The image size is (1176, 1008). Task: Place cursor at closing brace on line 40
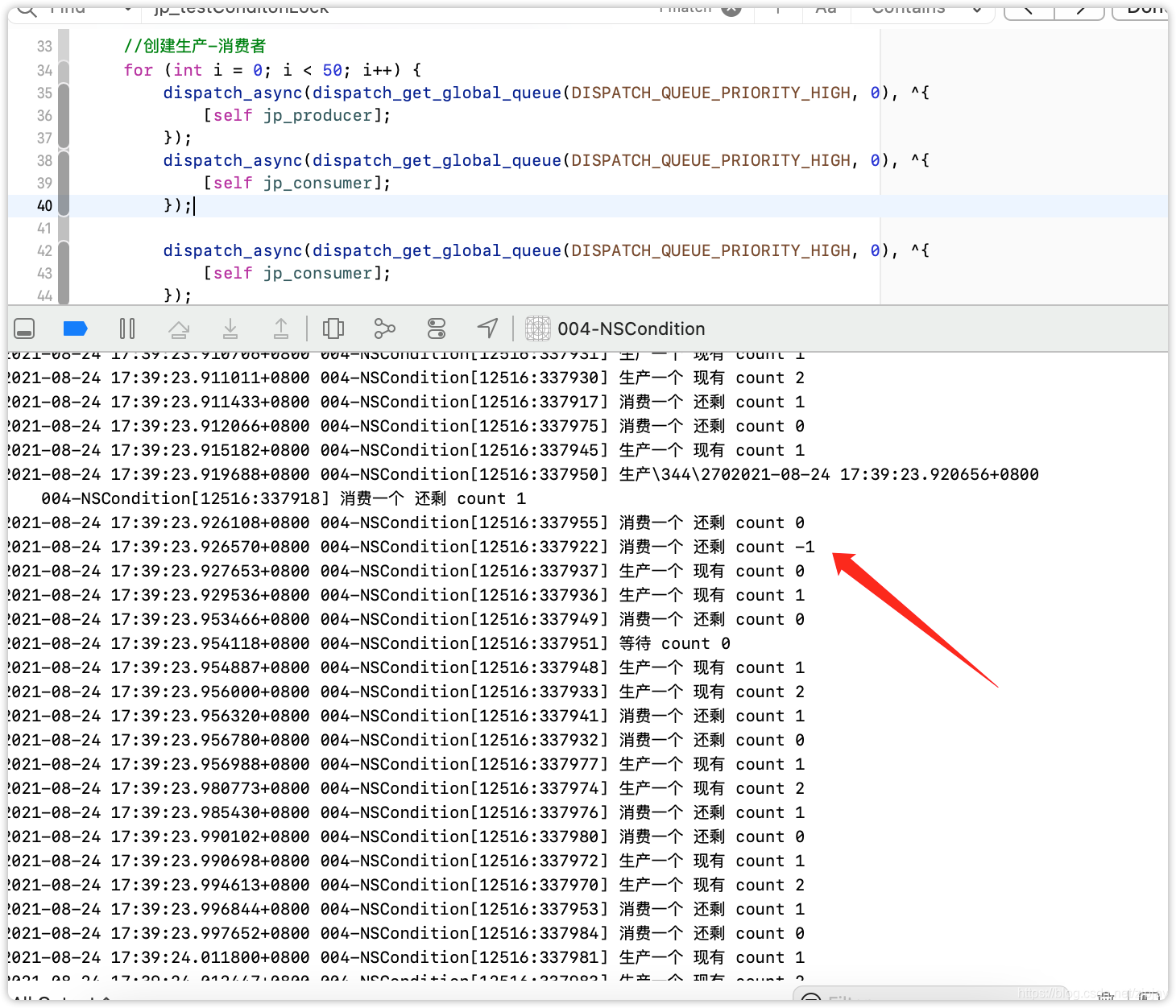point(177,205)
